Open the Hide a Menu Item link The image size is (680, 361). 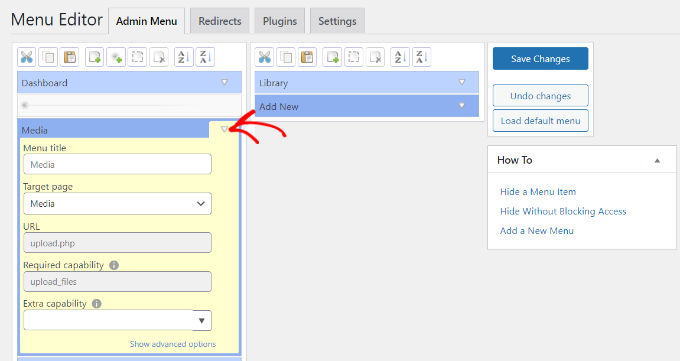(x=538, y=192)
